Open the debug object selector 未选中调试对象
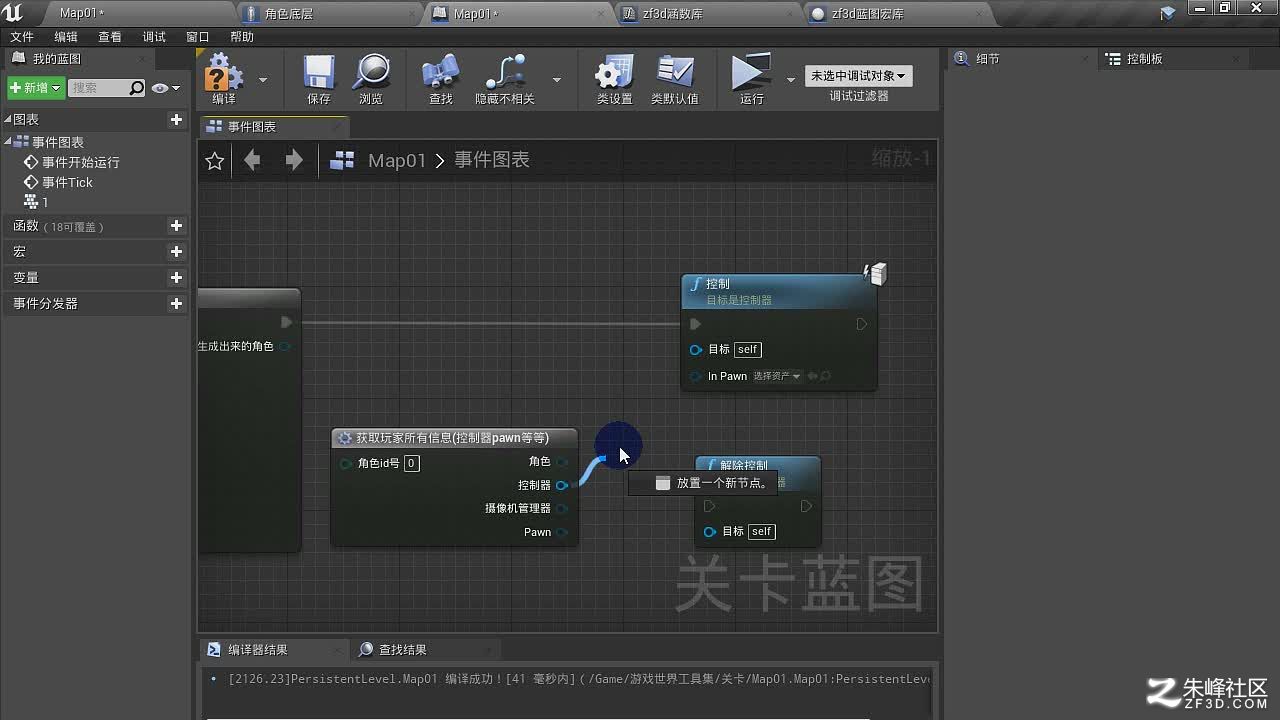 click(859, 76)
